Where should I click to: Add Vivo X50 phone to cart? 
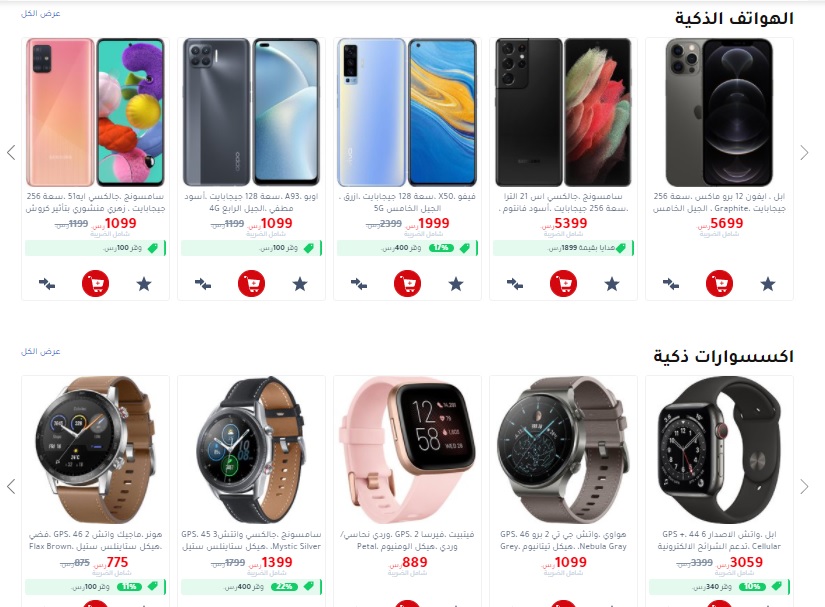[x=407, y=284]
